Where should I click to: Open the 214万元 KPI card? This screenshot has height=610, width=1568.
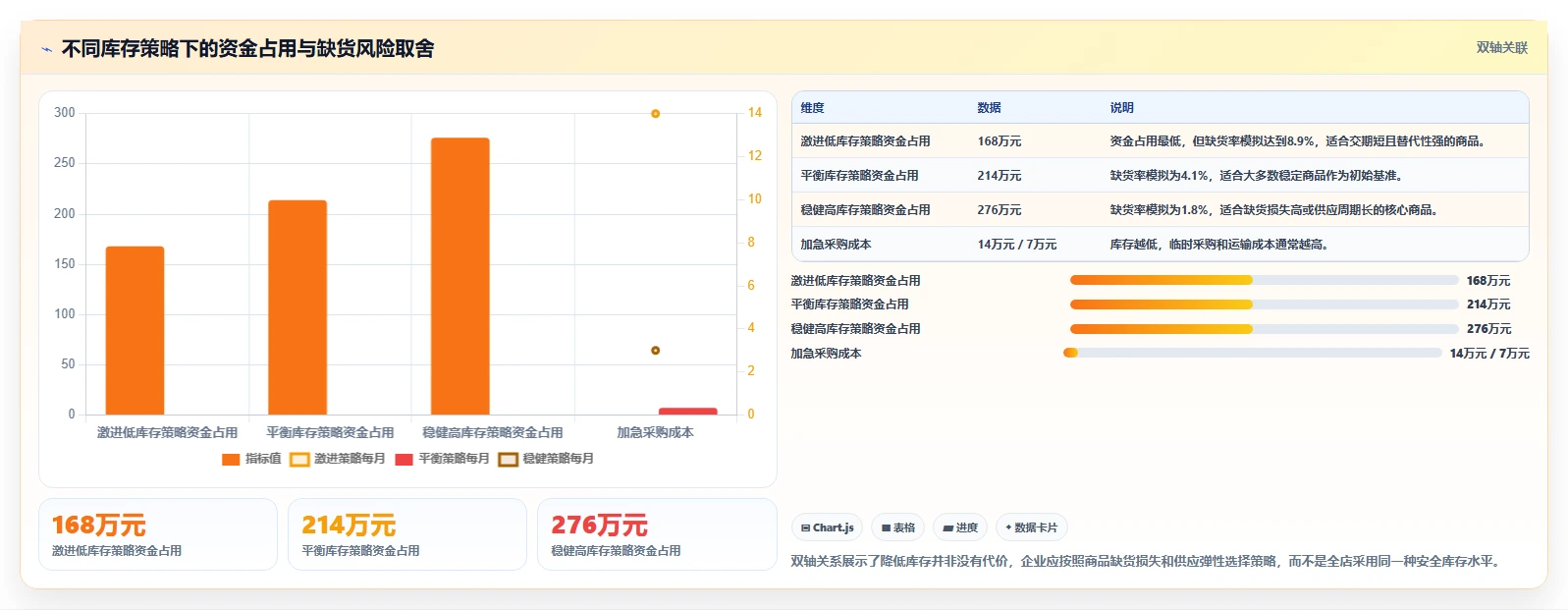tap(407, 534)
